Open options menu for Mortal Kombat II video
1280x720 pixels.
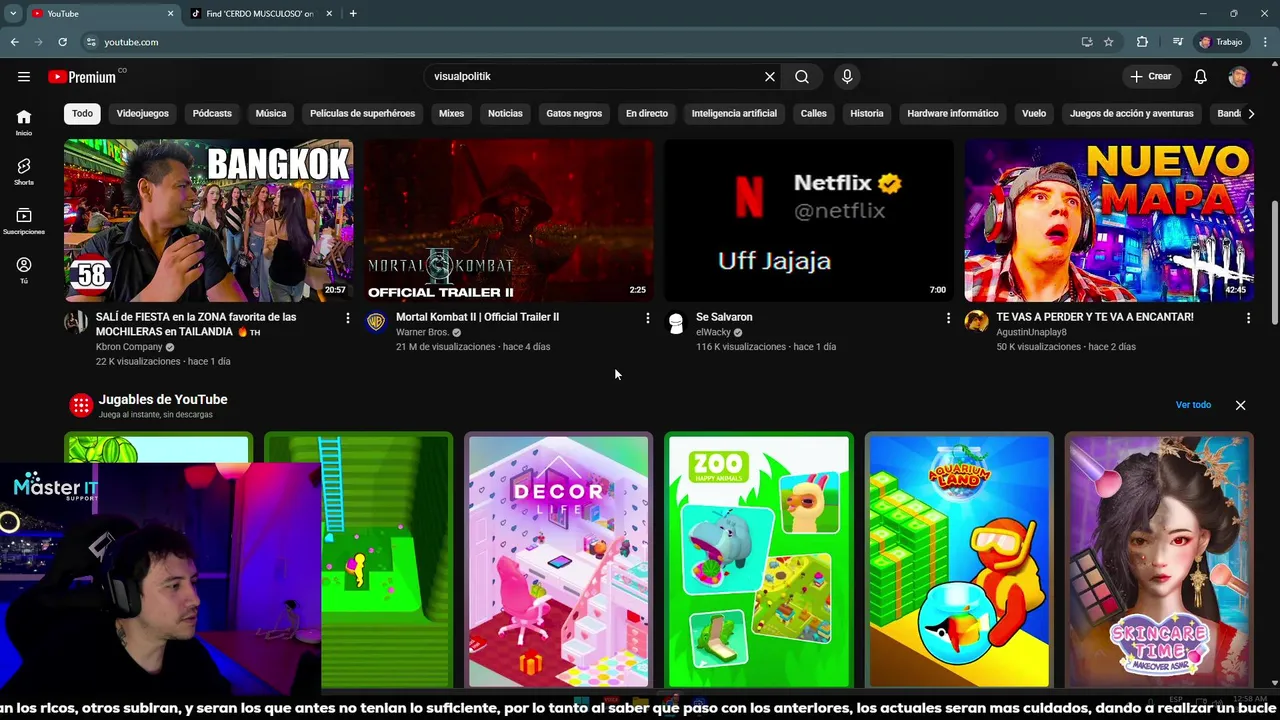click(x=647, y=318)
